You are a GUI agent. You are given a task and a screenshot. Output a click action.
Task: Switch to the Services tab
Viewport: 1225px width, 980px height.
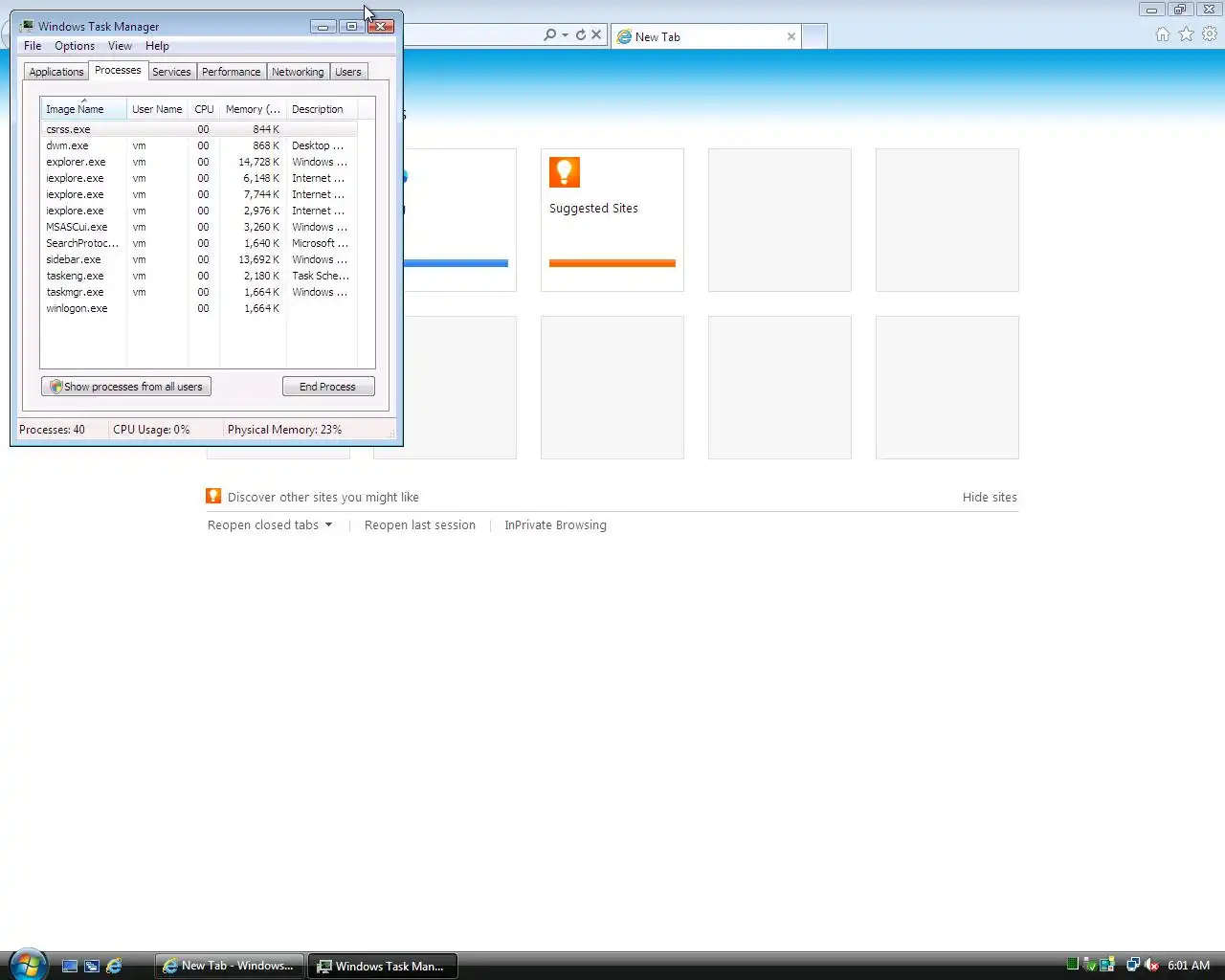(171, 72)
